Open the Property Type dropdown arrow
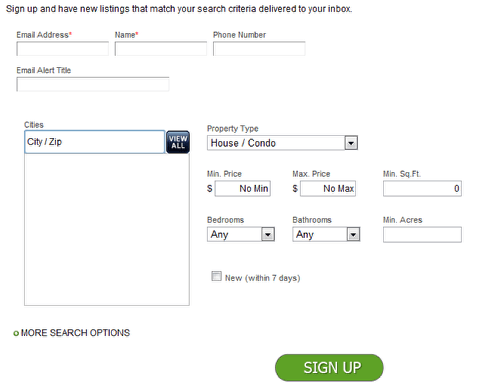This screenshot has width=480, height=383. click(351, 143)
